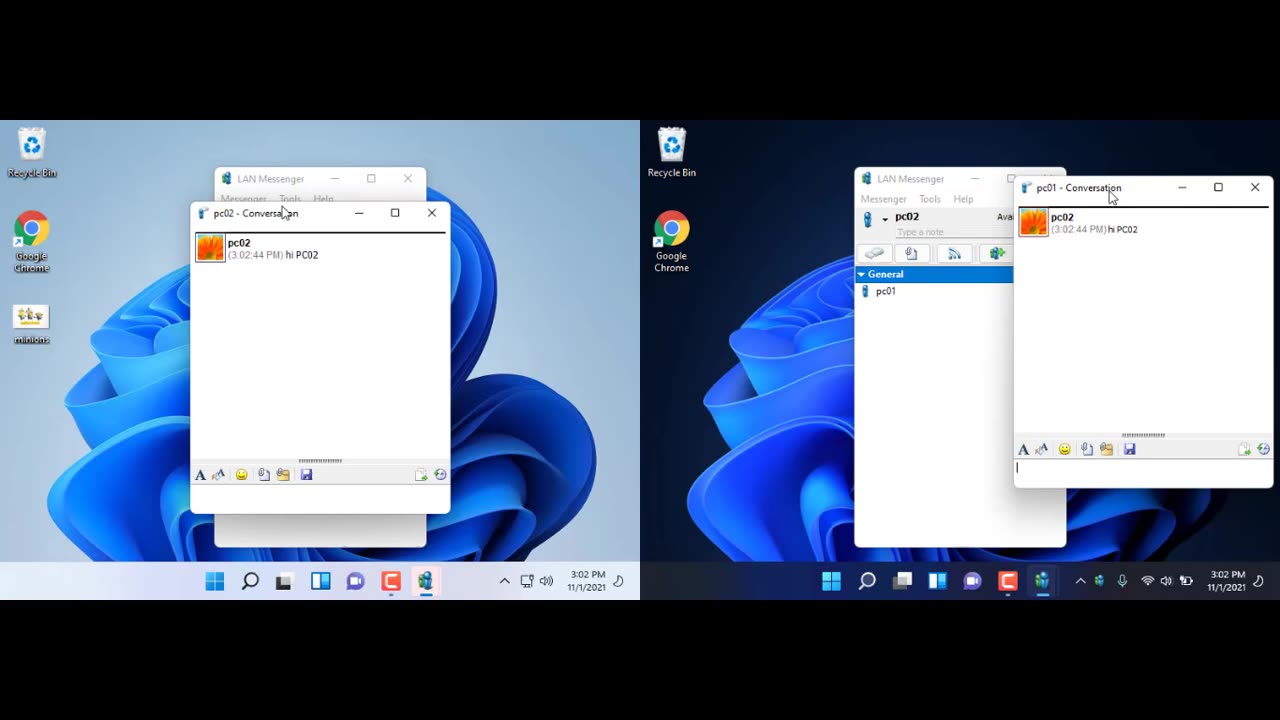Open Teams Chat on the left taskbar
1280x720 pixels.
[355, 581]
